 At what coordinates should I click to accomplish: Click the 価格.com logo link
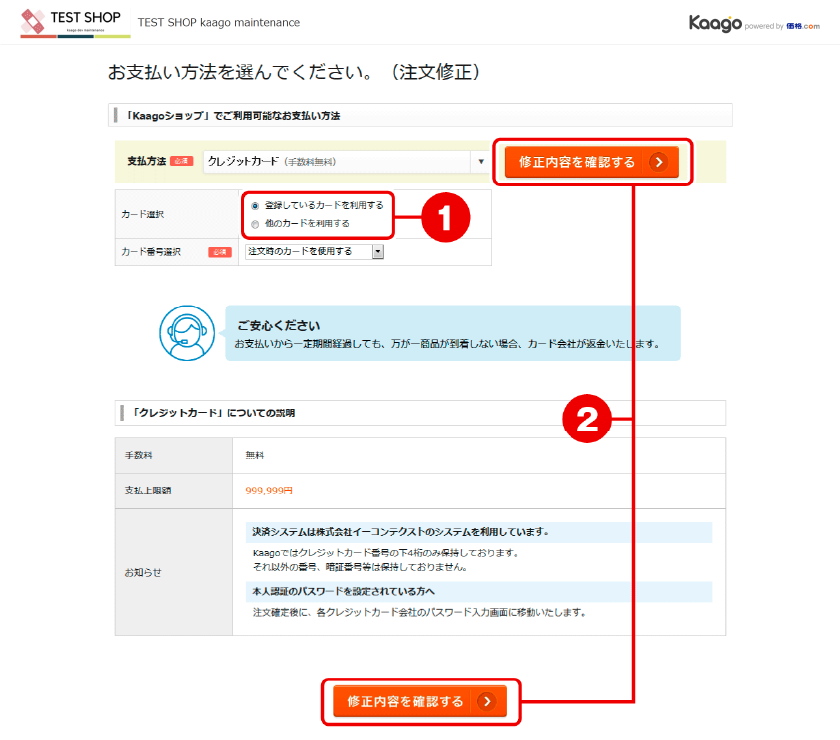803,26
